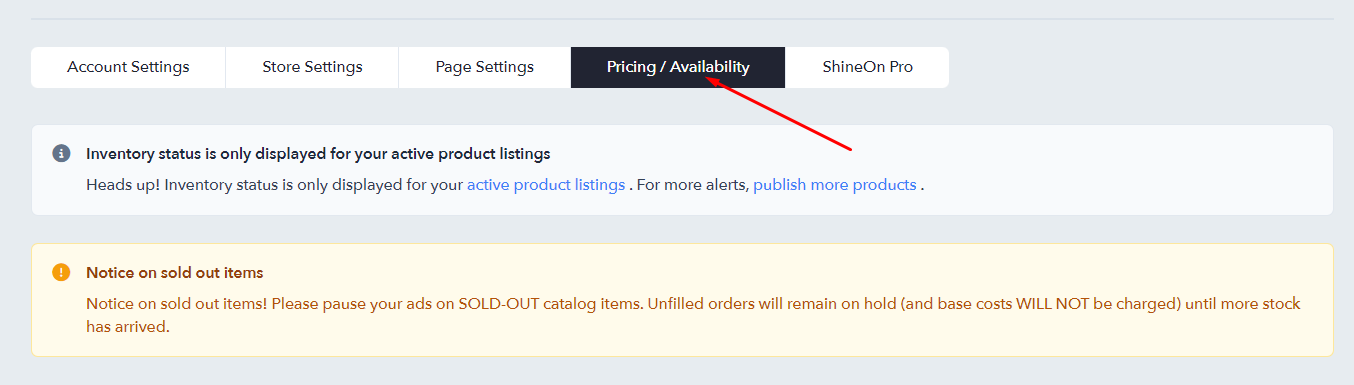
Task: Follow the active product listings link
Action: (x=546, y=185)
